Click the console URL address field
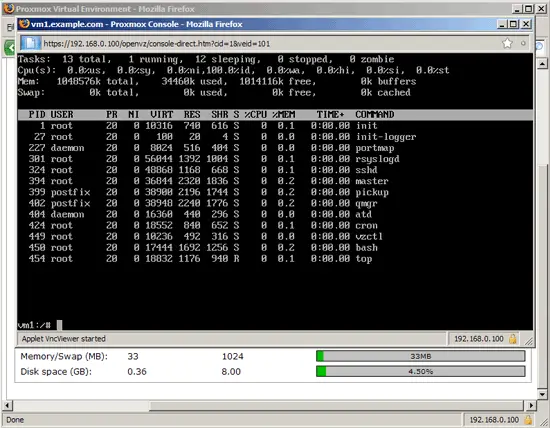The image size is (550, 428). [270, 44]
